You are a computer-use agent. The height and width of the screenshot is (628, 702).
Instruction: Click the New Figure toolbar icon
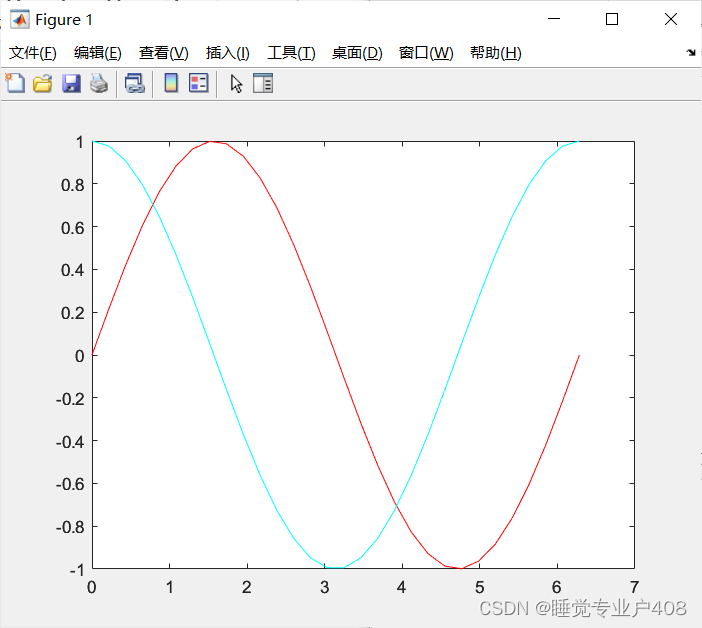point(15,83)
